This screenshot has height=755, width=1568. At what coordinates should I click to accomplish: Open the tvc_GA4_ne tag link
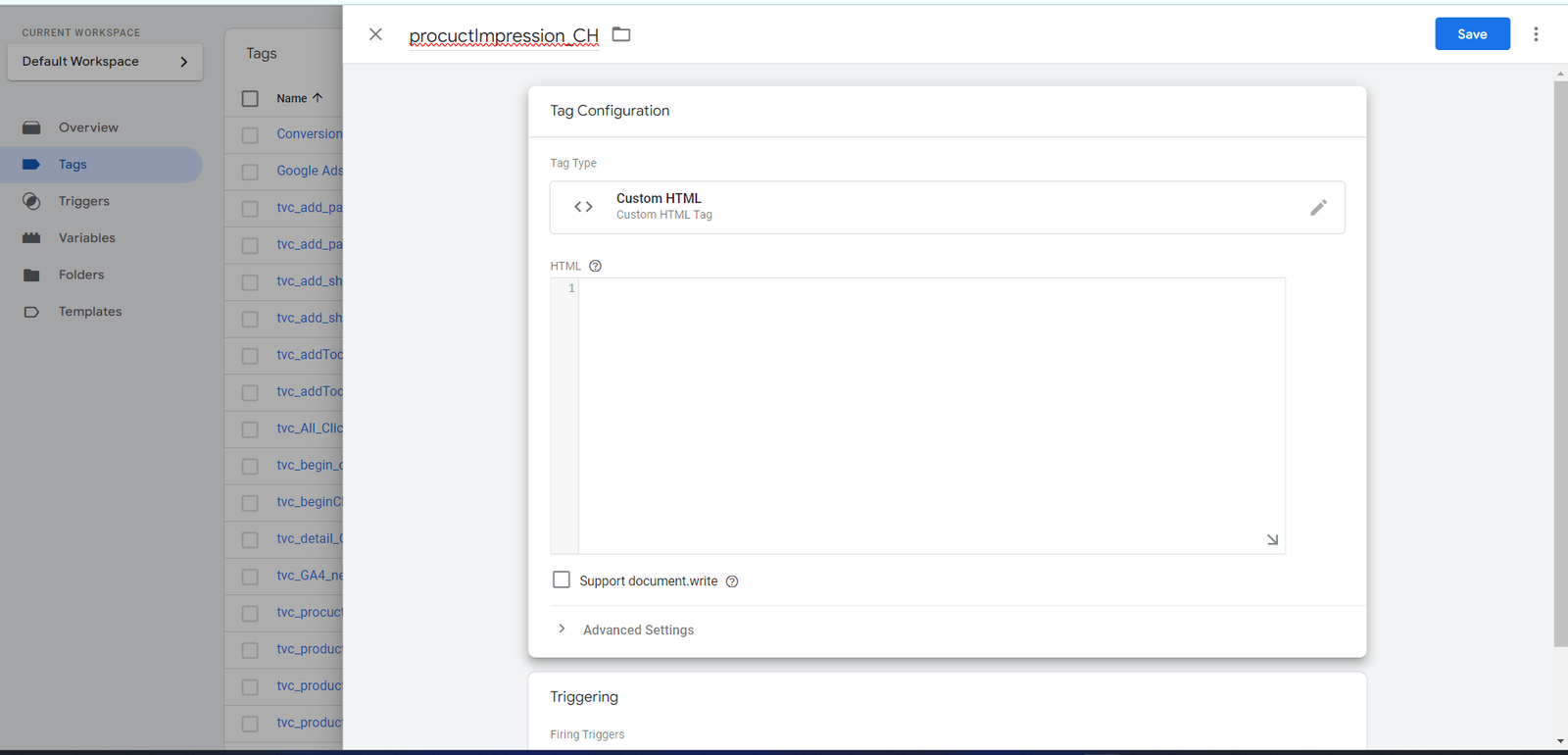point(310,576)
